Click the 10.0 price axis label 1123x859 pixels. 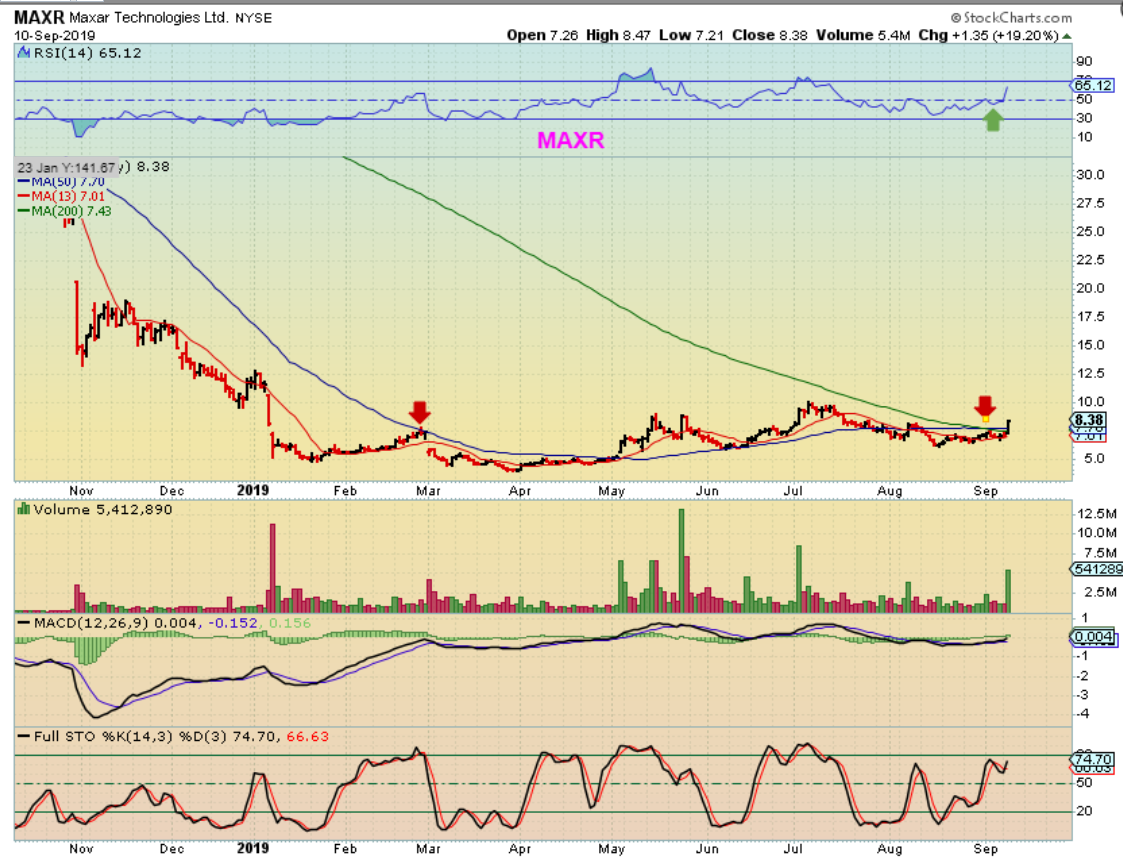tap(1090, 402)
